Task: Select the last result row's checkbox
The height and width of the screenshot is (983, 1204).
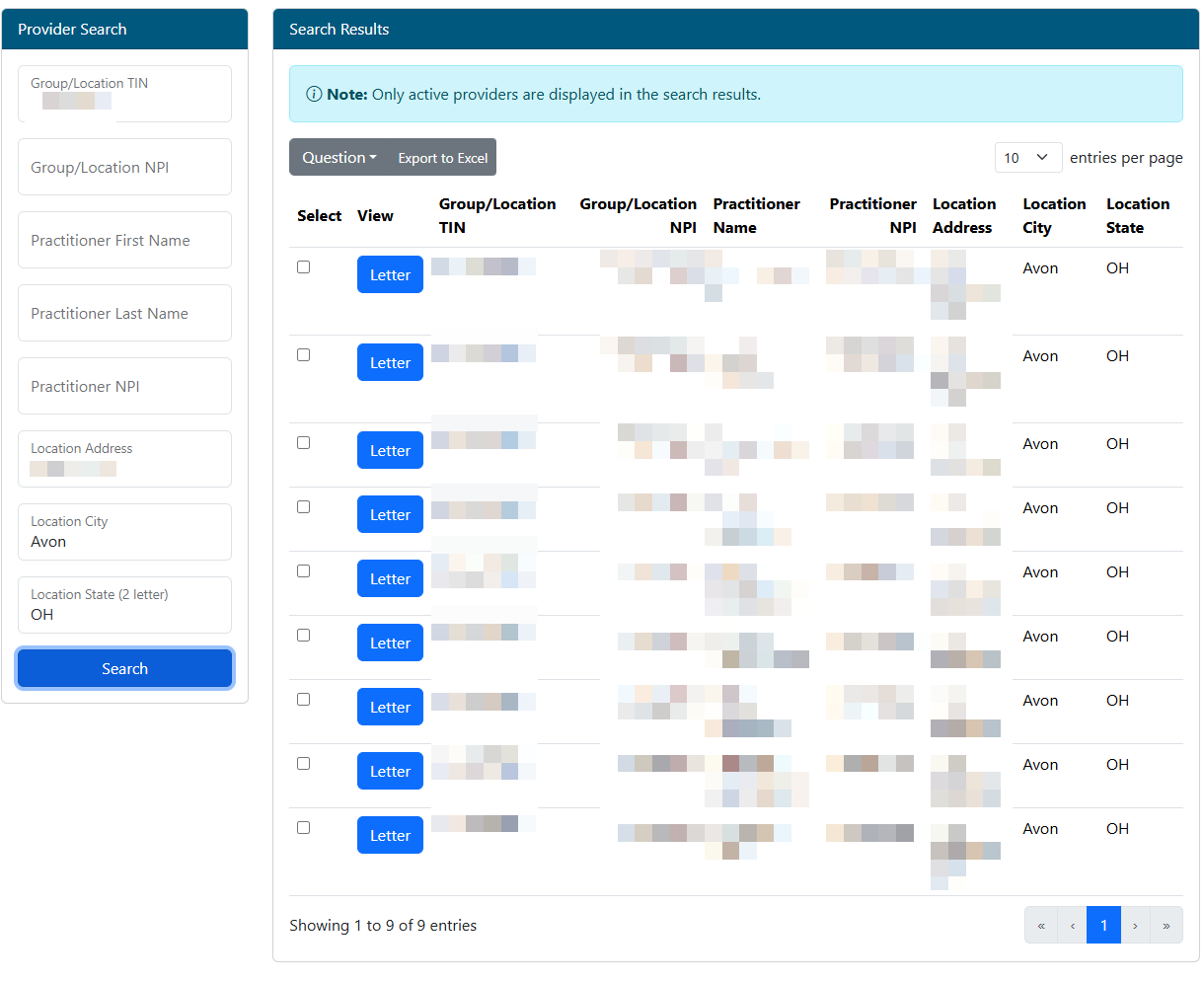Action: (x=304, y=828)
